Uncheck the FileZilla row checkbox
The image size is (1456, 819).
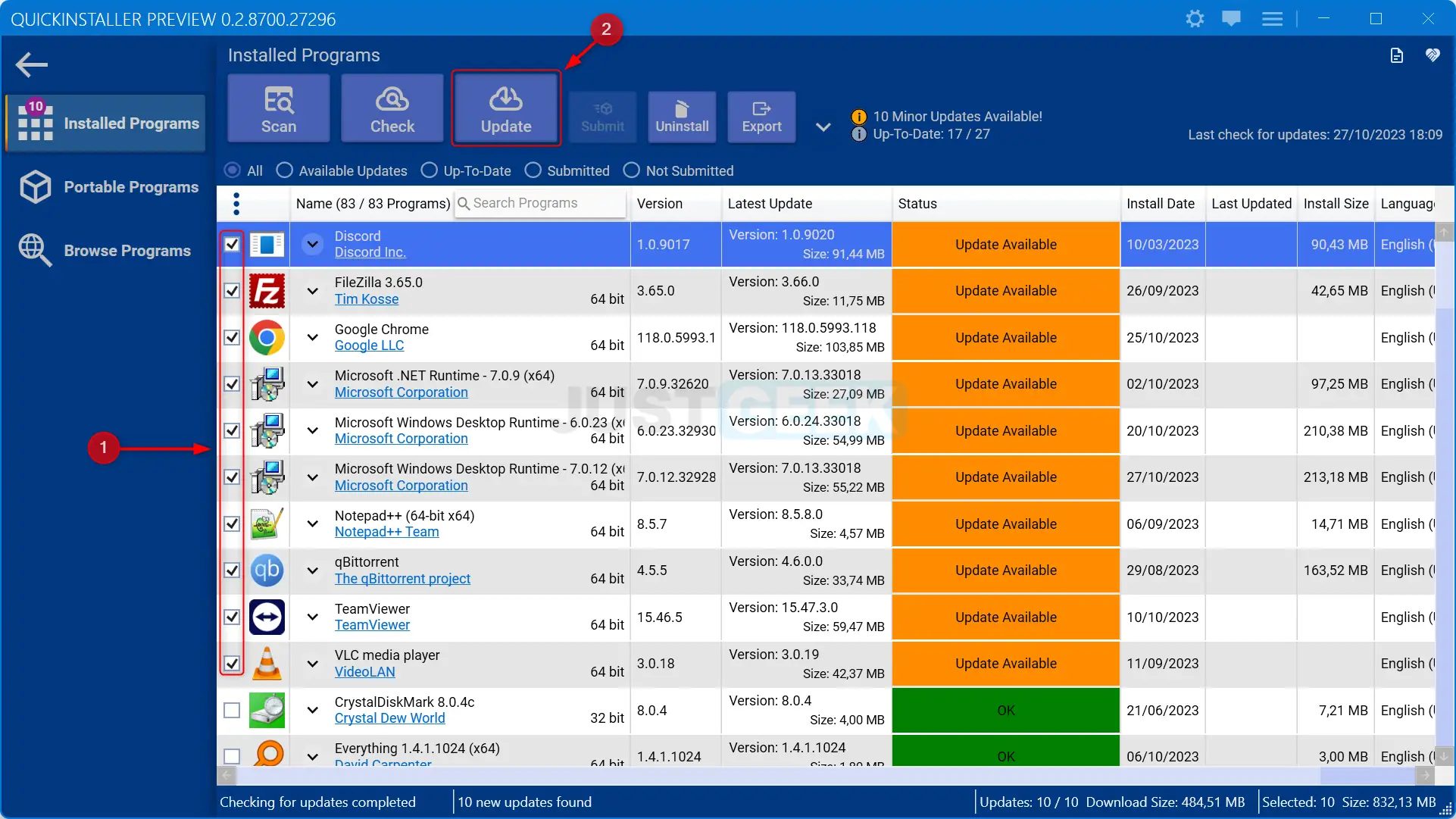pyautogui.click(x=232, y=291)
